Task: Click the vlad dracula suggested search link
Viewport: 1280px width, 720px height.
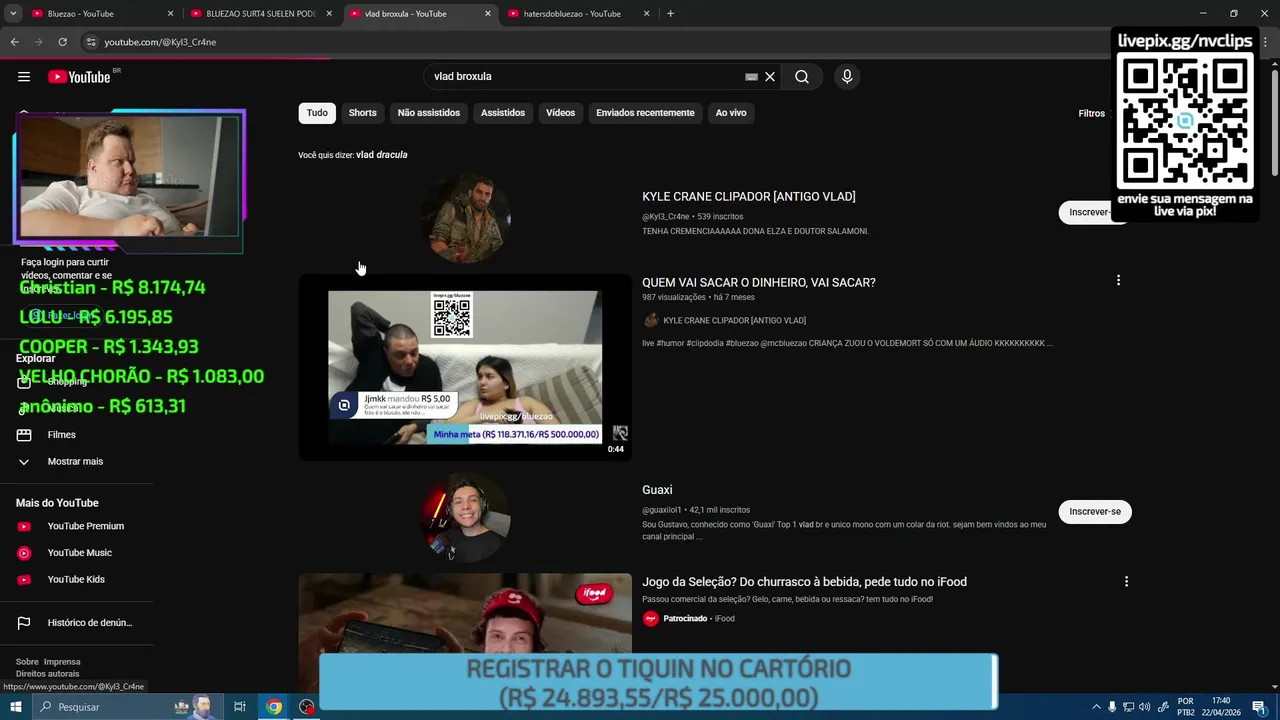Action: (x=381, y=155)
